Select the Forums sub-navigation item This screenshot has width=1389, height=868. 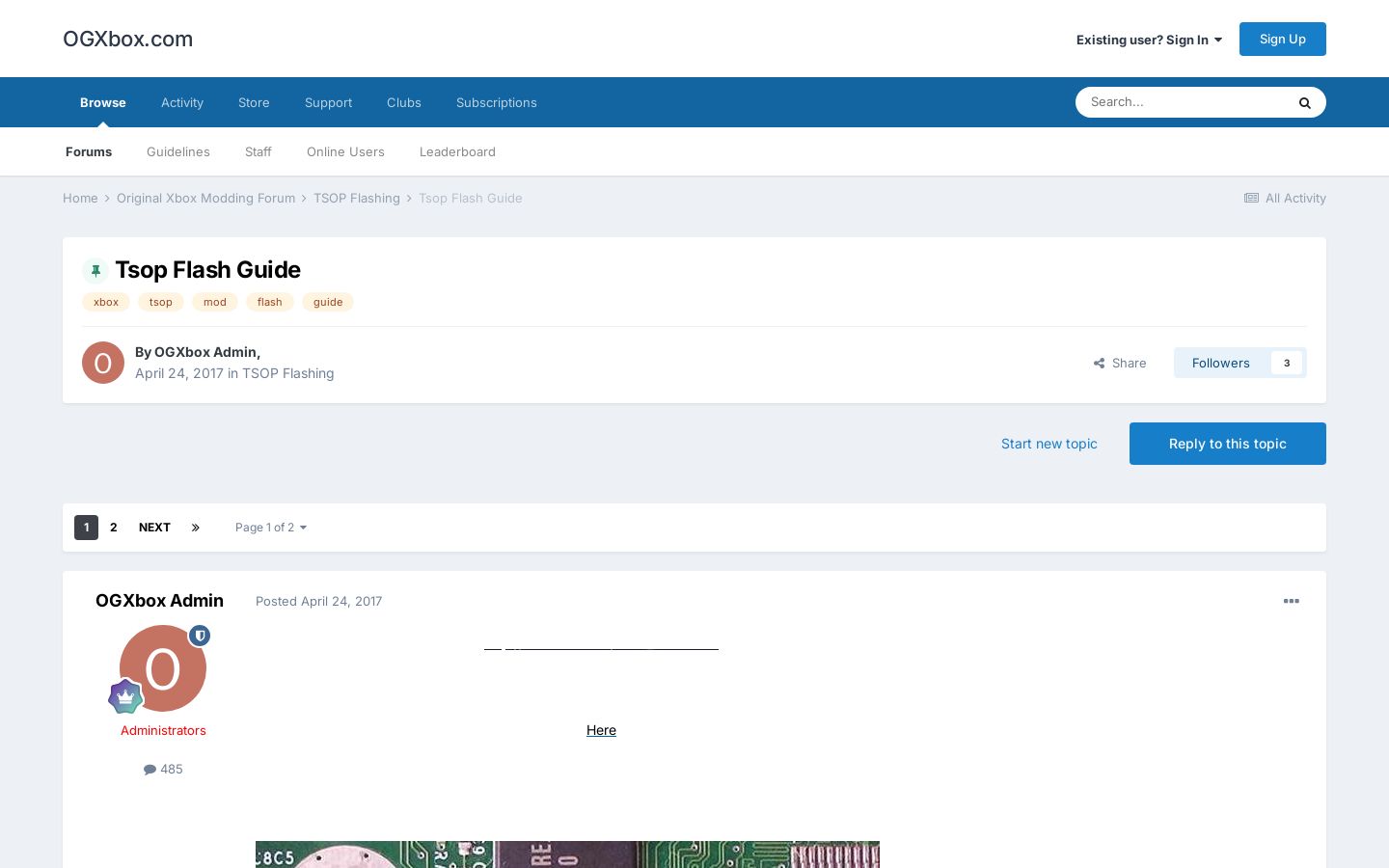click(x=89, y=151)
